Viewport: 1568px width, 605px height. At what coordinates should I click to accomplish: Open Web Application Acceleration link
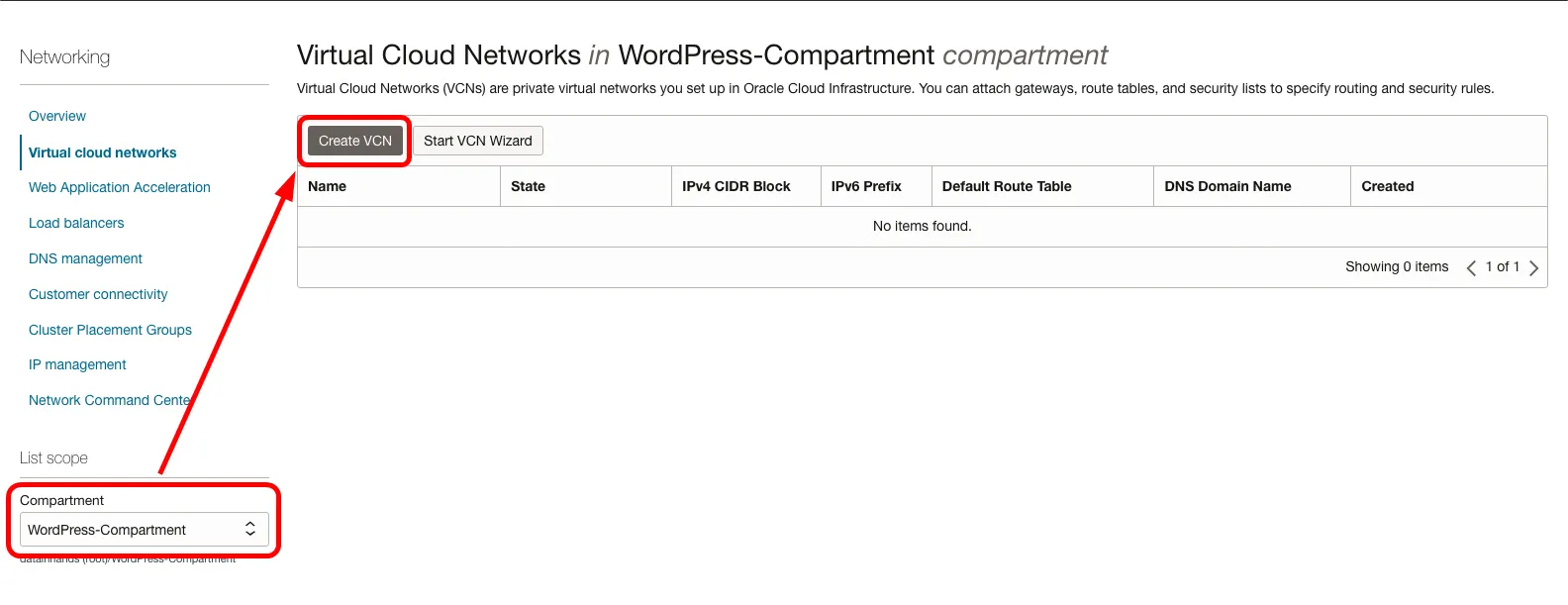click(x=120, y=187)
